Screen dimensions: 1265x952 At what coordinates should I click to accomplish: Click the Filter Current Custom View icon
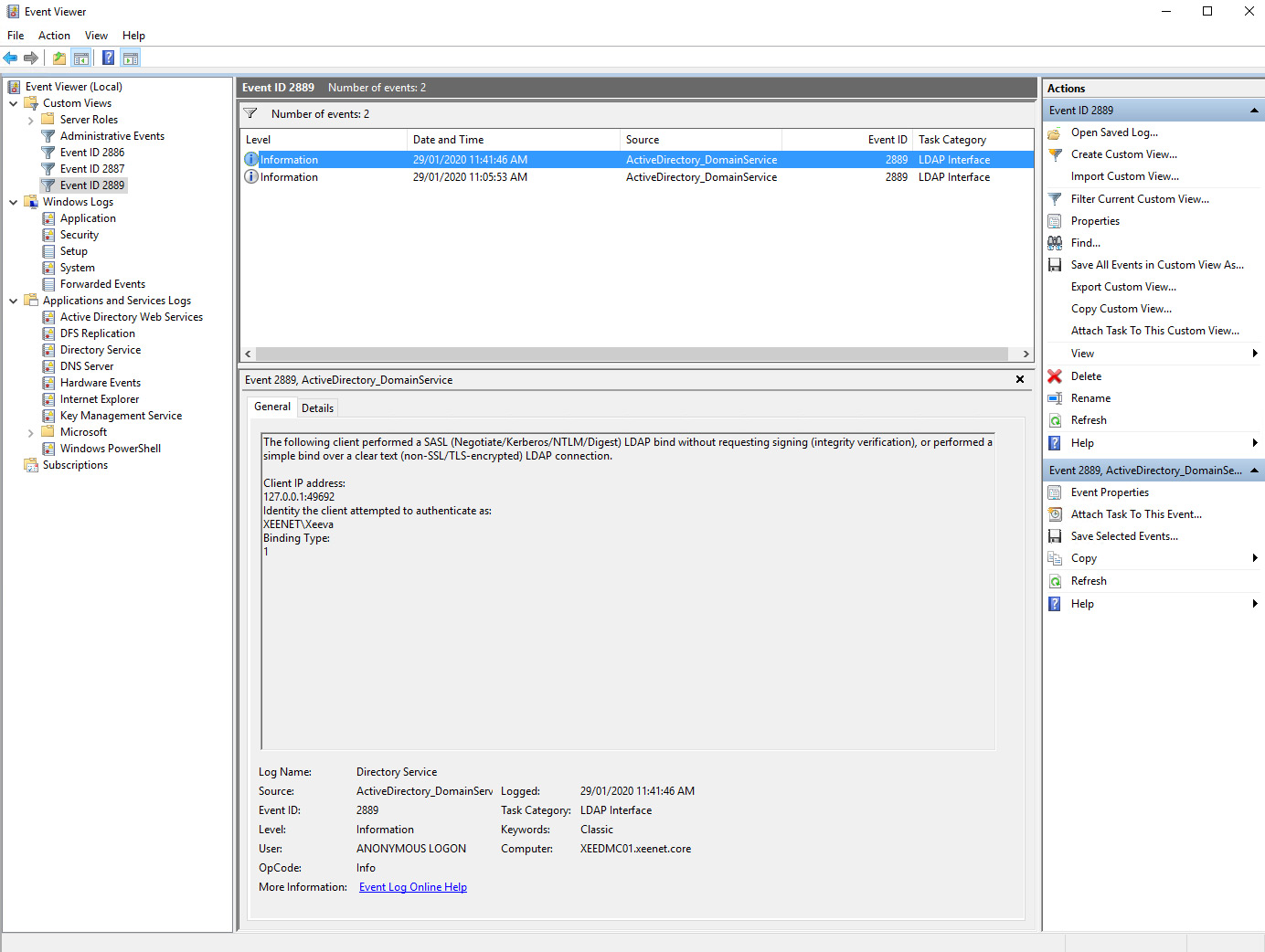1055,199
